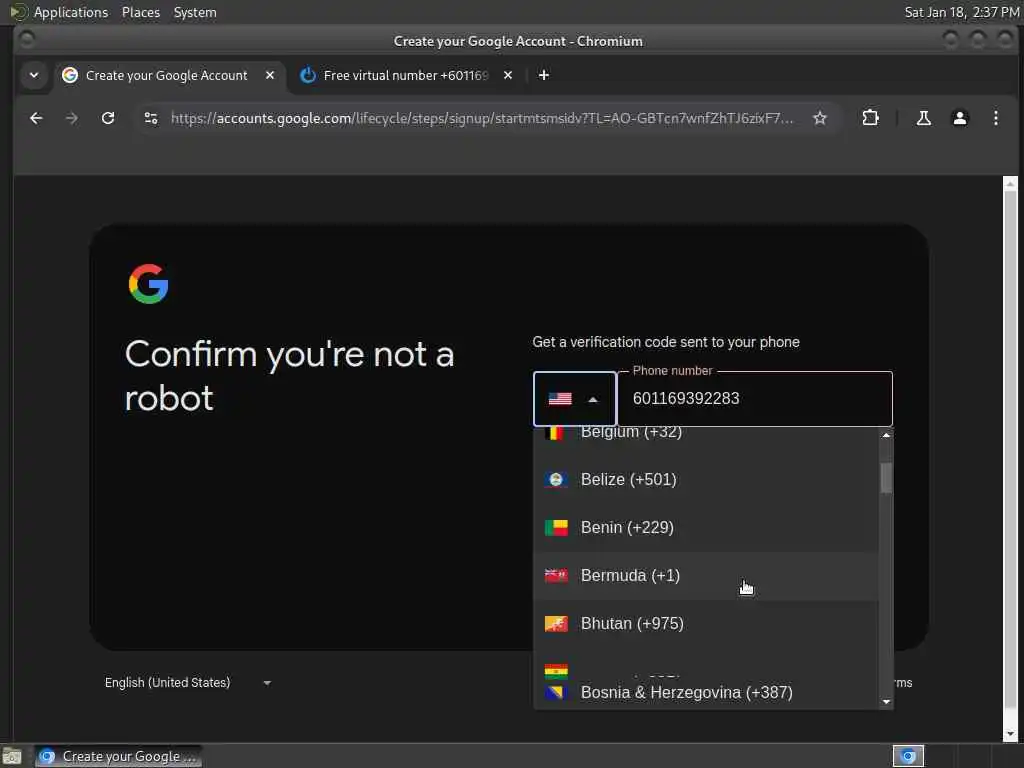Screen dimensions: 1024x768
Task: Open the English (United States) language dropdown
Action: (188, 682)
